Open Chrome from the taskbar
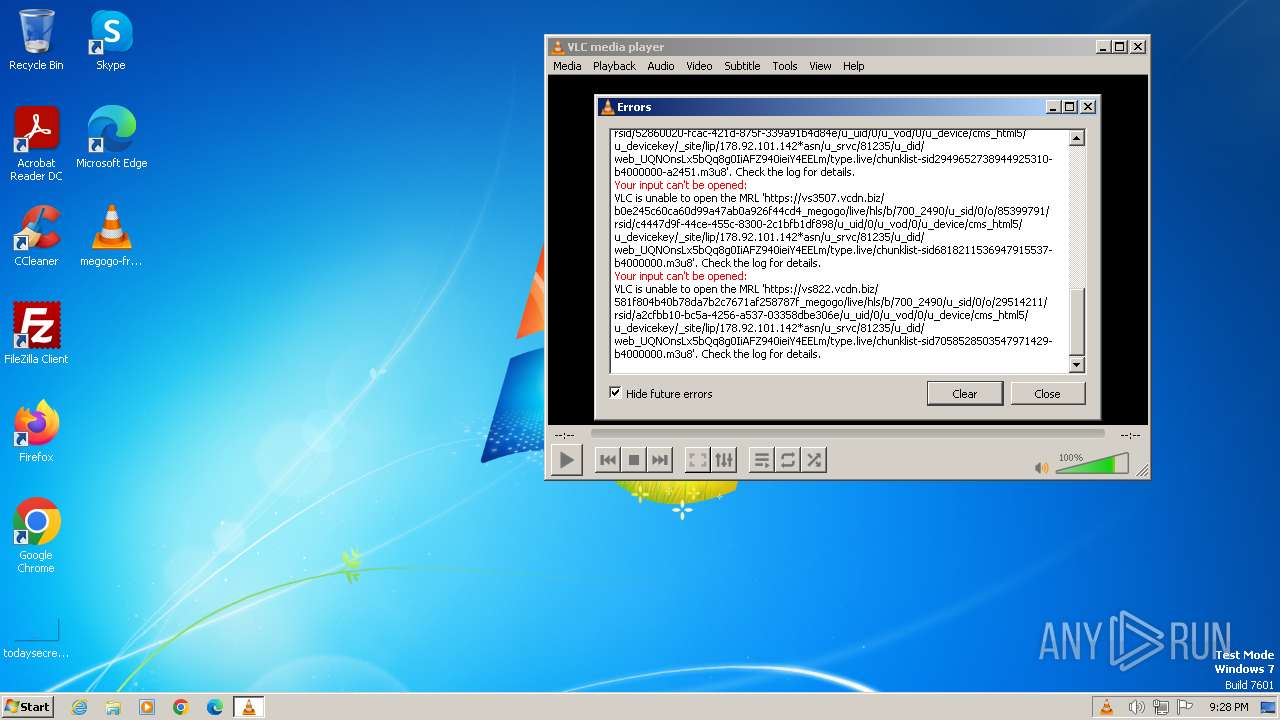1280x720 pixels. 181,707
